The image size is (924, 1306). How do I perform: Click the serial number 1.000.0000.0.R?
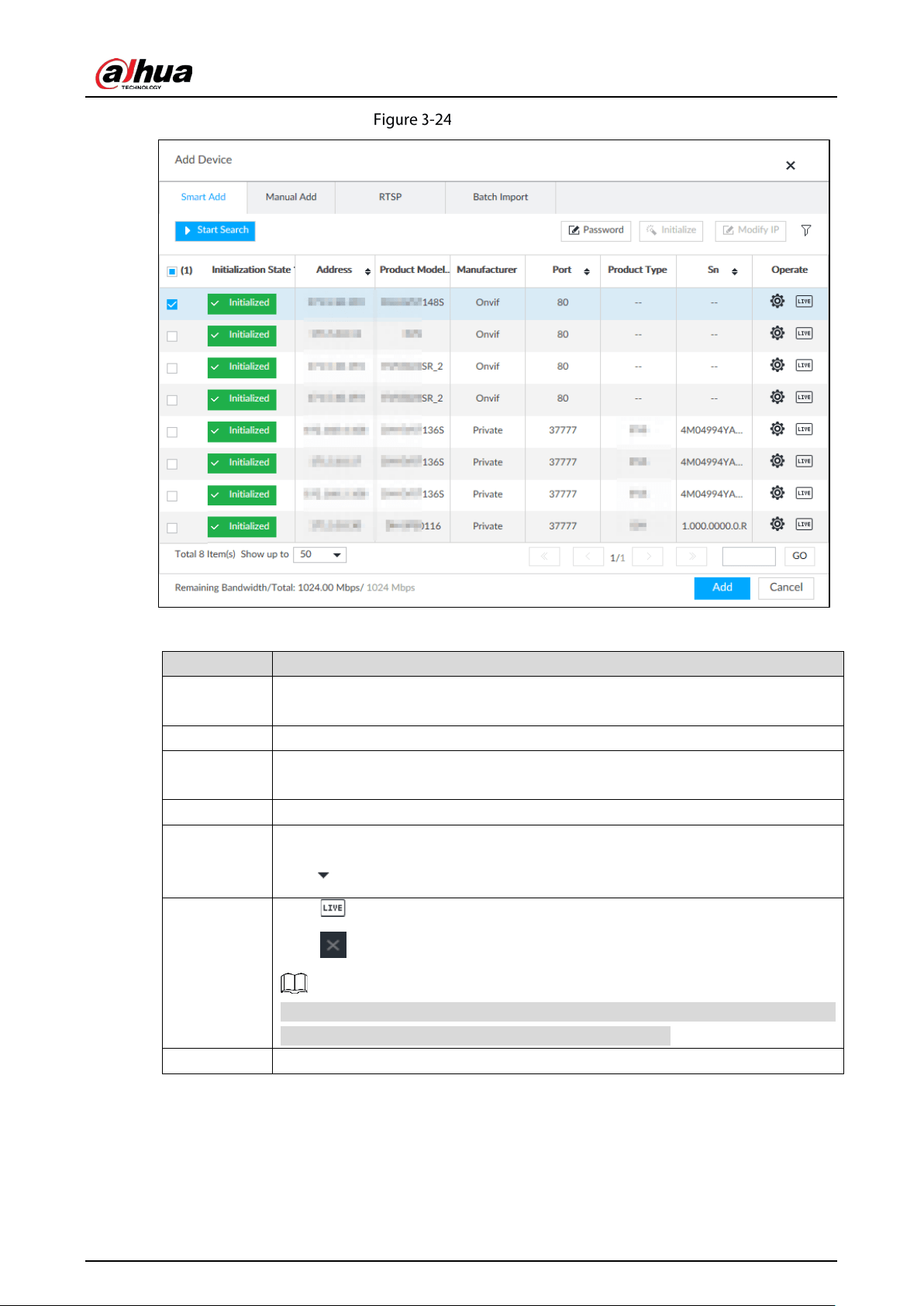[x=714, y=526]
